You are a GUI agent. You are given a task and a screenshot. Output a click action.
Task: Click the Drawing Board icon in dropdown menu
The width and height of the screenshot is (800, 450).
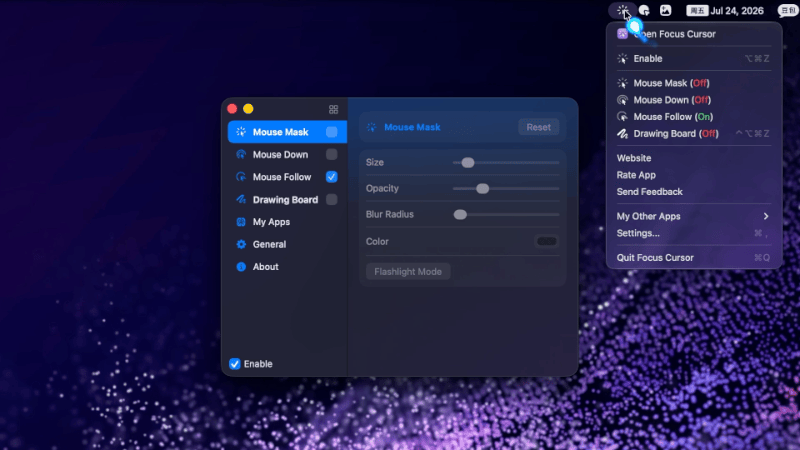[x=622, y=134]
